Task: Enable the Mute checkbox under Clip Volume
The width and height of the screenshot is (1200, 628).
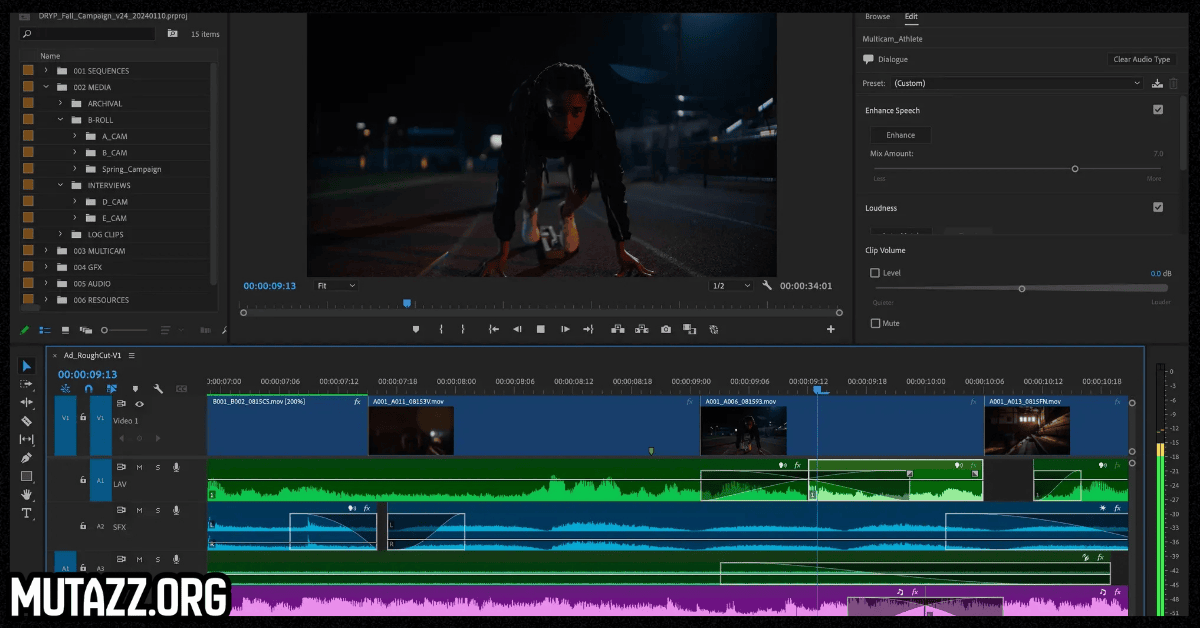Action: point(876,323)
